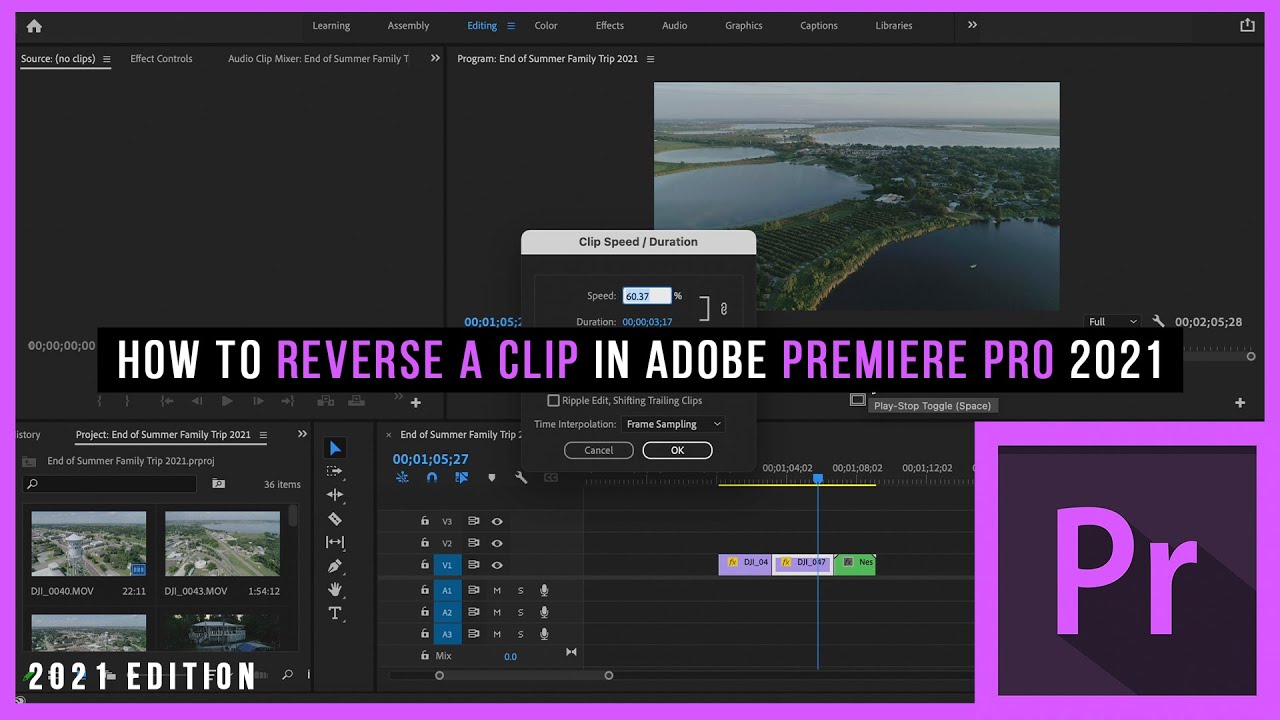Open Source panel menu
The width and height of the screenshot is (1280, 720).
point(107,59)
